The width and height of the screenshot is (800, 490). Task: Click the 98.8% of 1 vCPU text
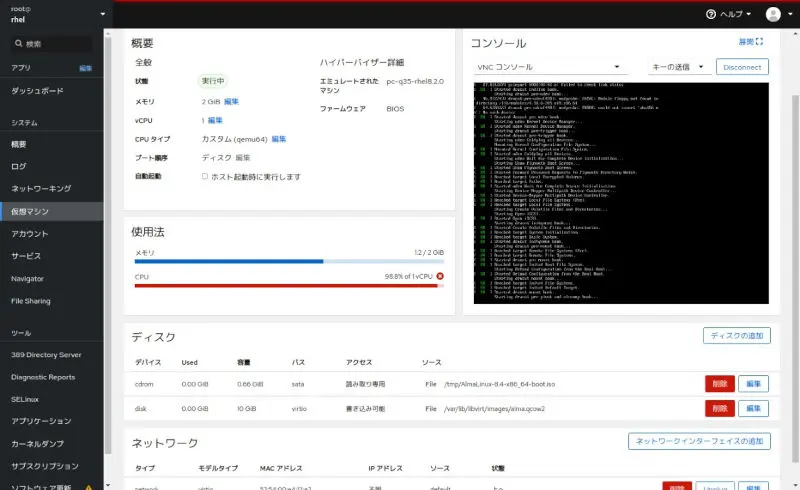point(408,276)
